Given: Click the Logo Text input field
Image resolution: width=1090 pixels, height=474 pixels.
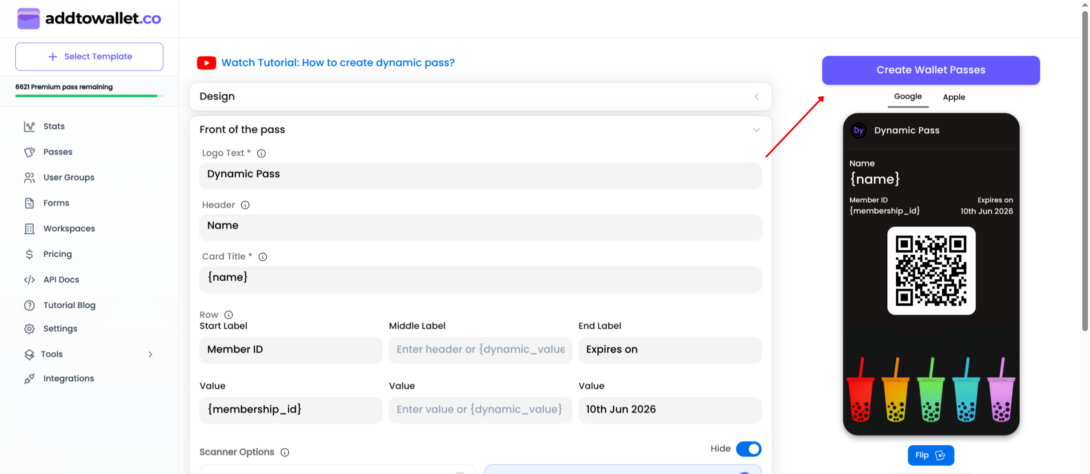Looking at the screenshot, I should click(480, 176).
